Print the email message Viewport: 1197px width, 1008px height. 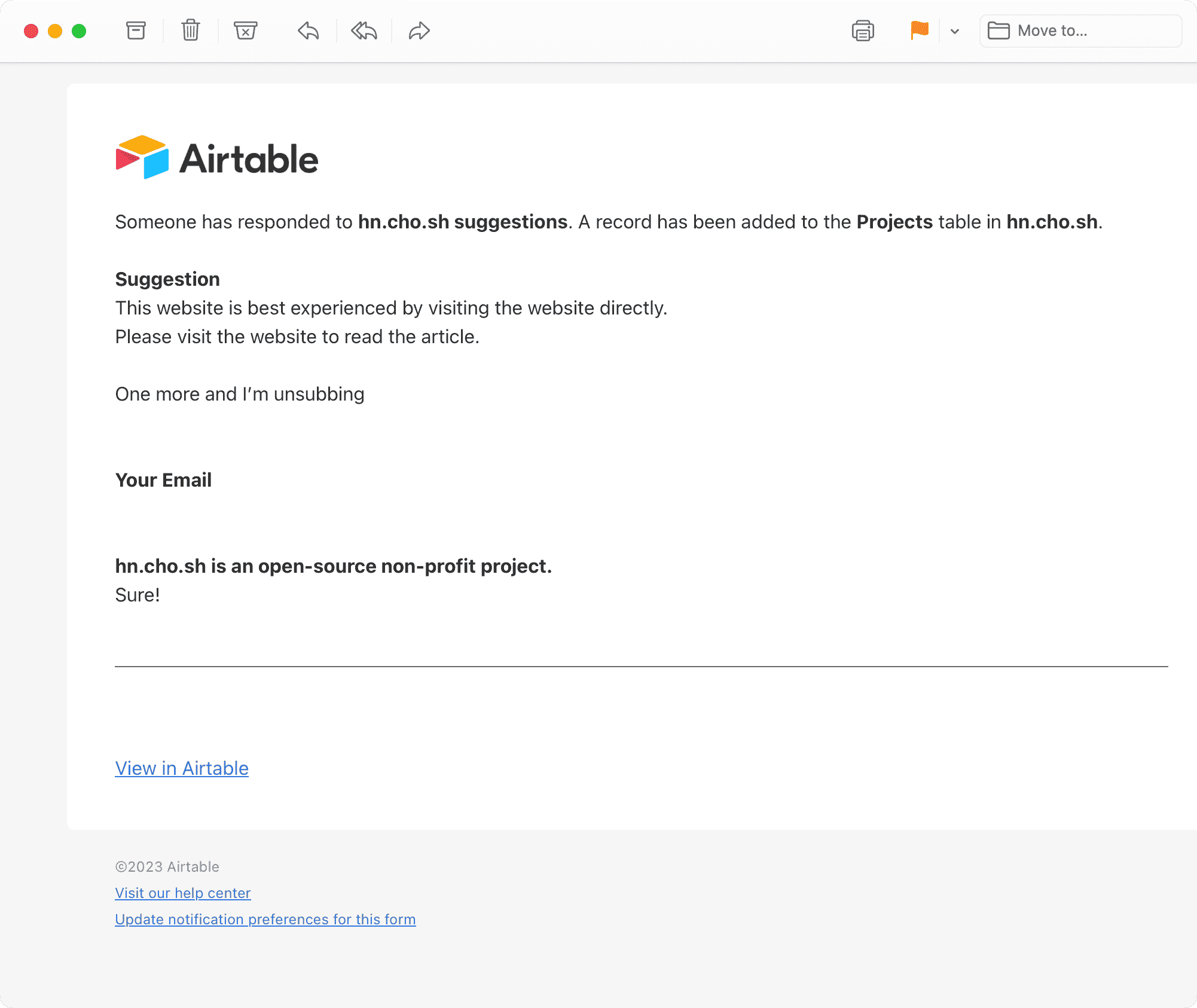tap(863, 30)
